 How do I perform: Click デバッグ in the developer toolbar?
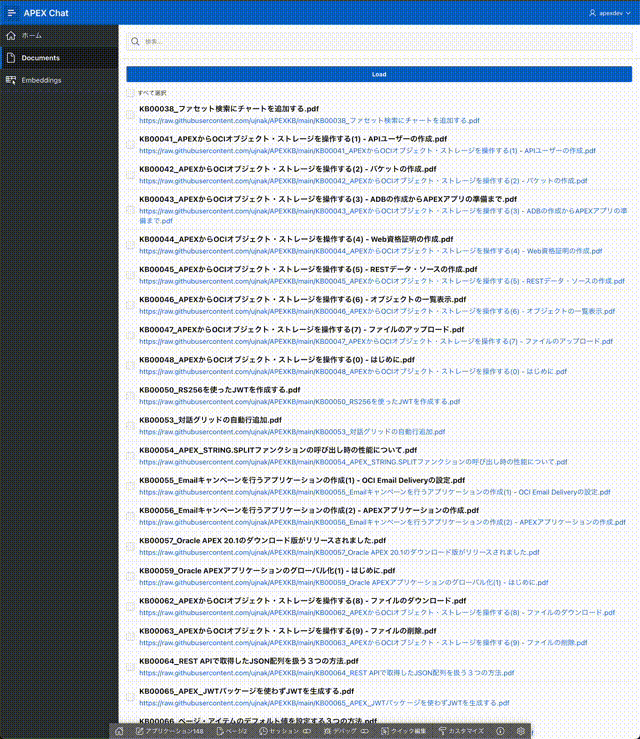[346, 731]
